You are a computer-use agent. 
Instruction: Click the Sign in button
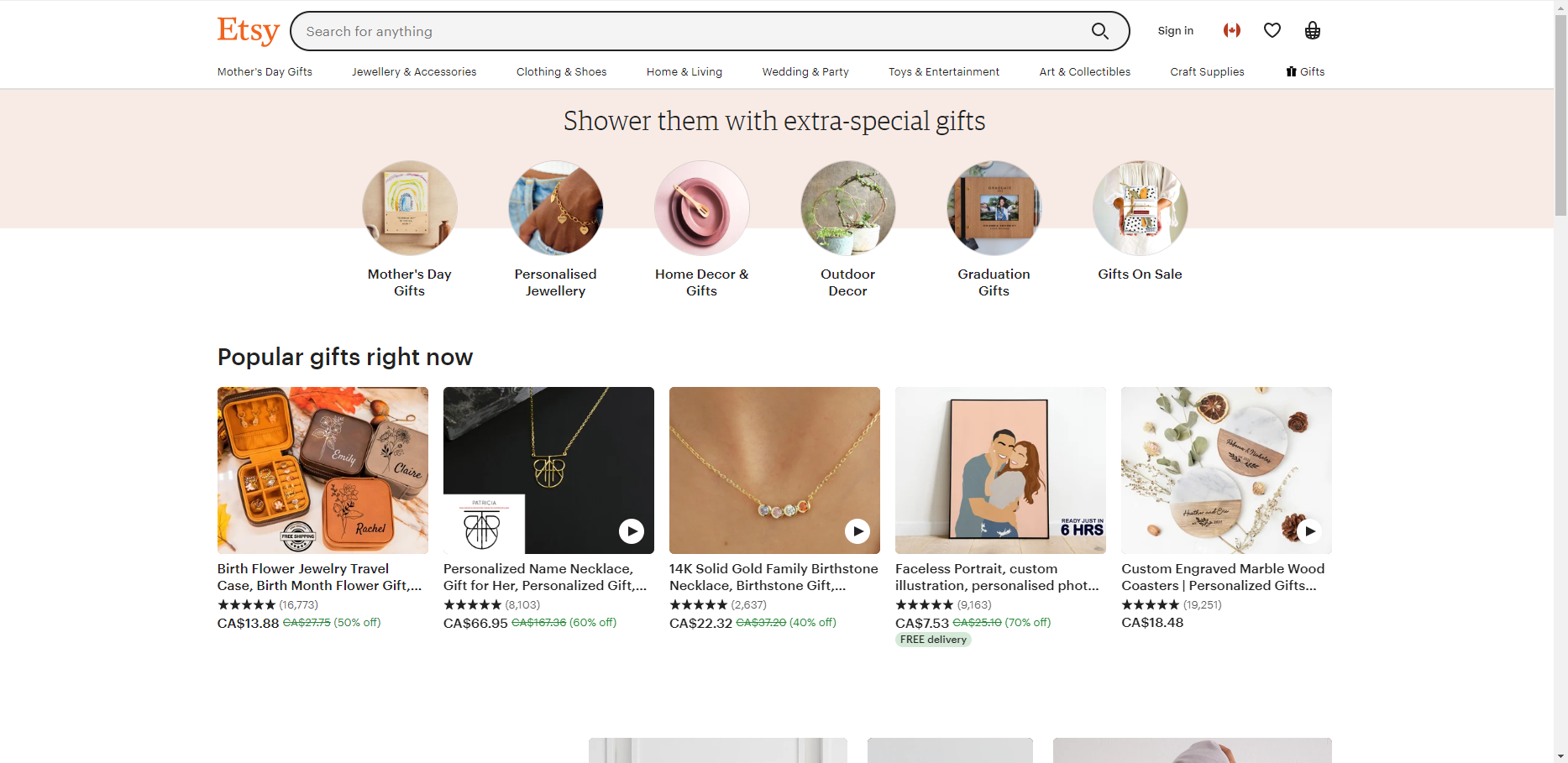[x=1175, y=30]
